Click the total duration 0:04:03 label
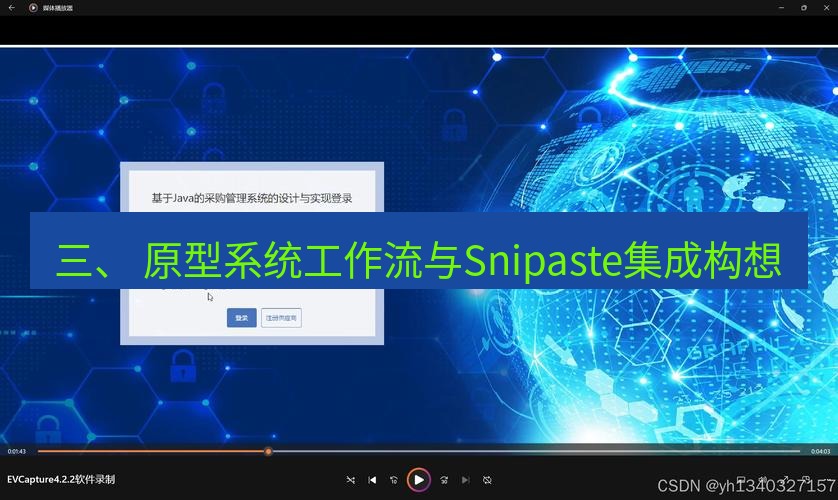The image size is (838, 500). coord(820,451)
